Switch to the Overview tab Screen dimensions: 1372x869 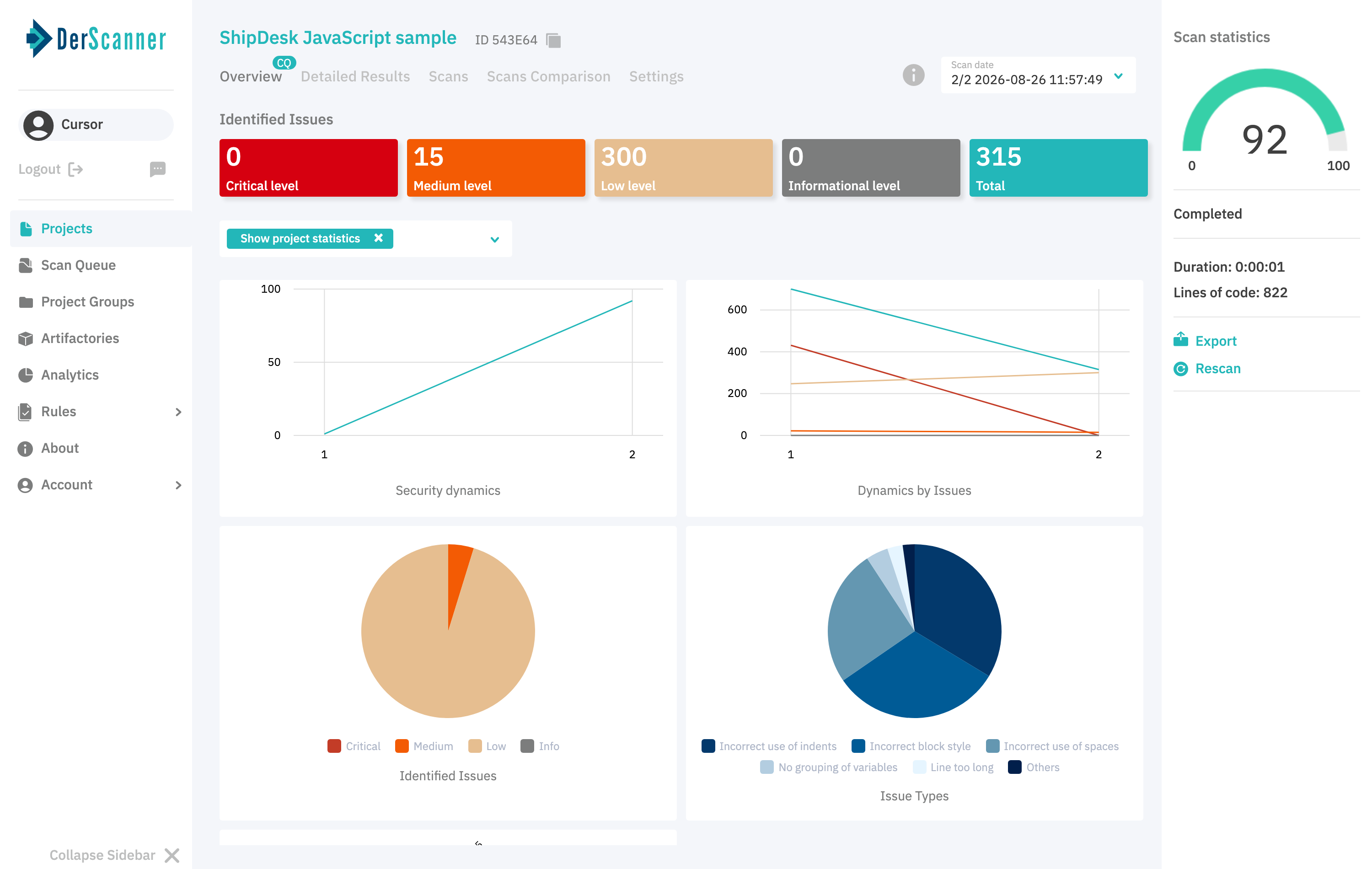coord(251,76)
